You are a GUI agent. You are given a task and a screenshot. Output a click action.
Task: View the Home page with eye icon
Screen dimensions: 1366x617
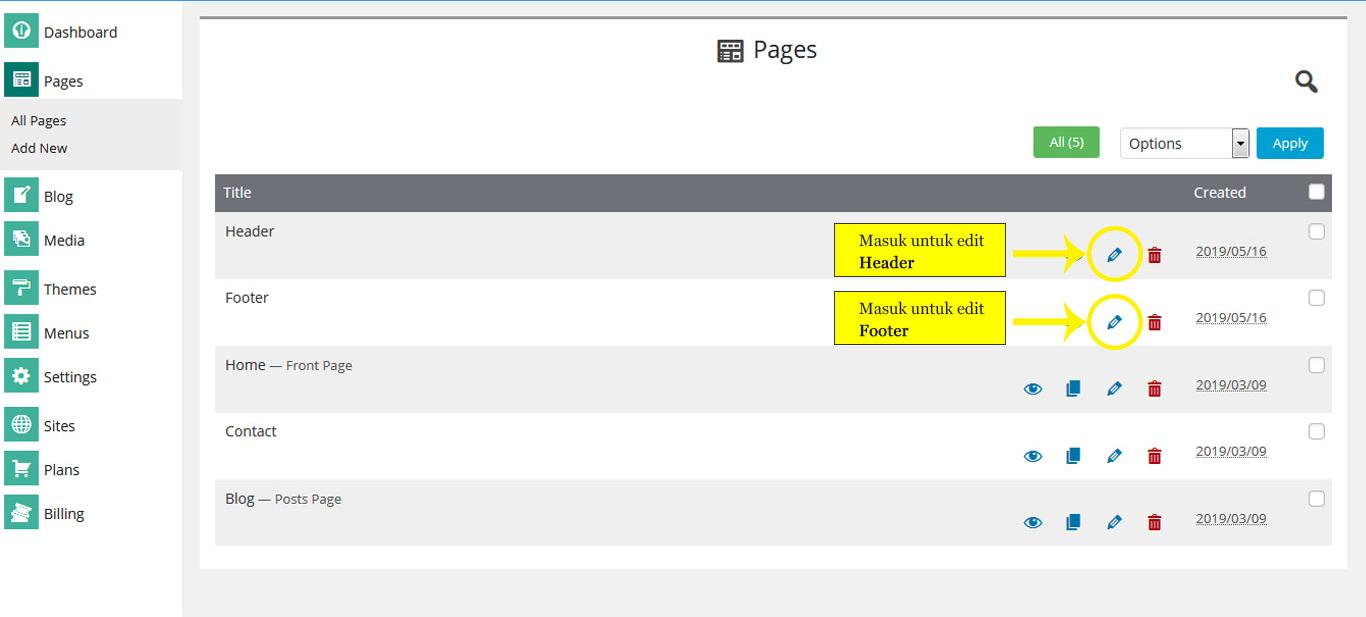pos(1033,389)
